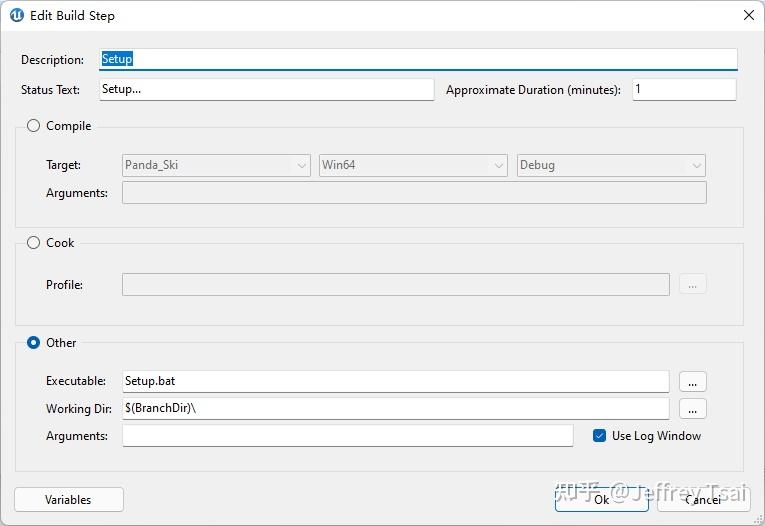Focus the Status Text field
The width and height of the screenshot is (765, 526).
267,89
